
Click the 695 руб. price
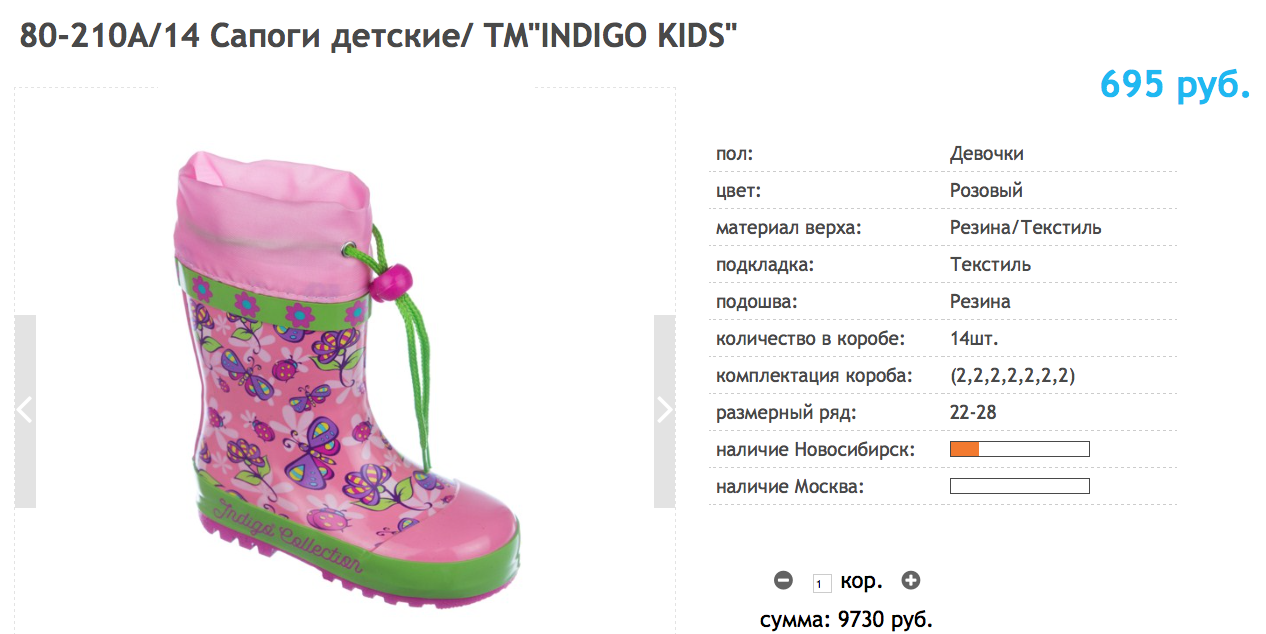pos(1175,85)
